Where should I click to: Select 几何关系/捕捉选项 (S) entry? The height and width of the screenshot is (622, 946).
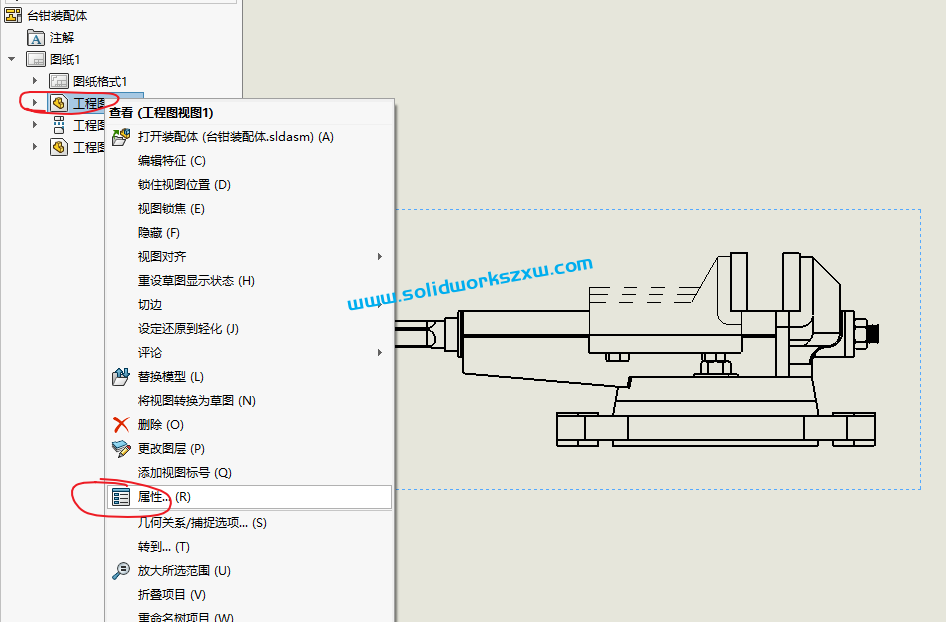[202, 523]
